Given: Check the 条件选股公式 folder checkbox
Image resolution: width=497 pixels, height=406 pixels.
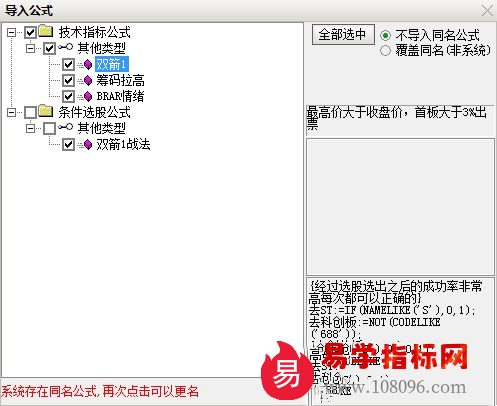Looking at the screenshot, I should (31, 112).
